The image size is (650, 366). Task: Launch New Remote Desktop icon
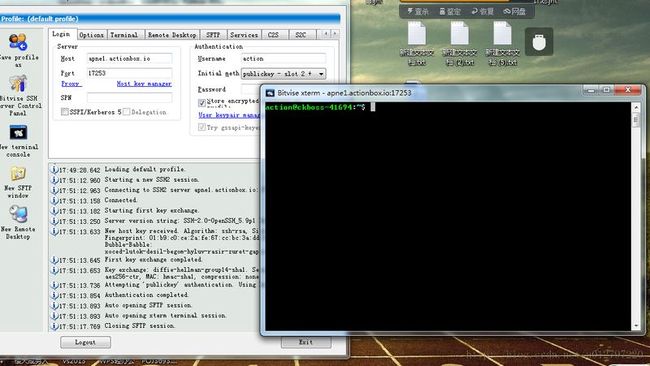(18, 214)
